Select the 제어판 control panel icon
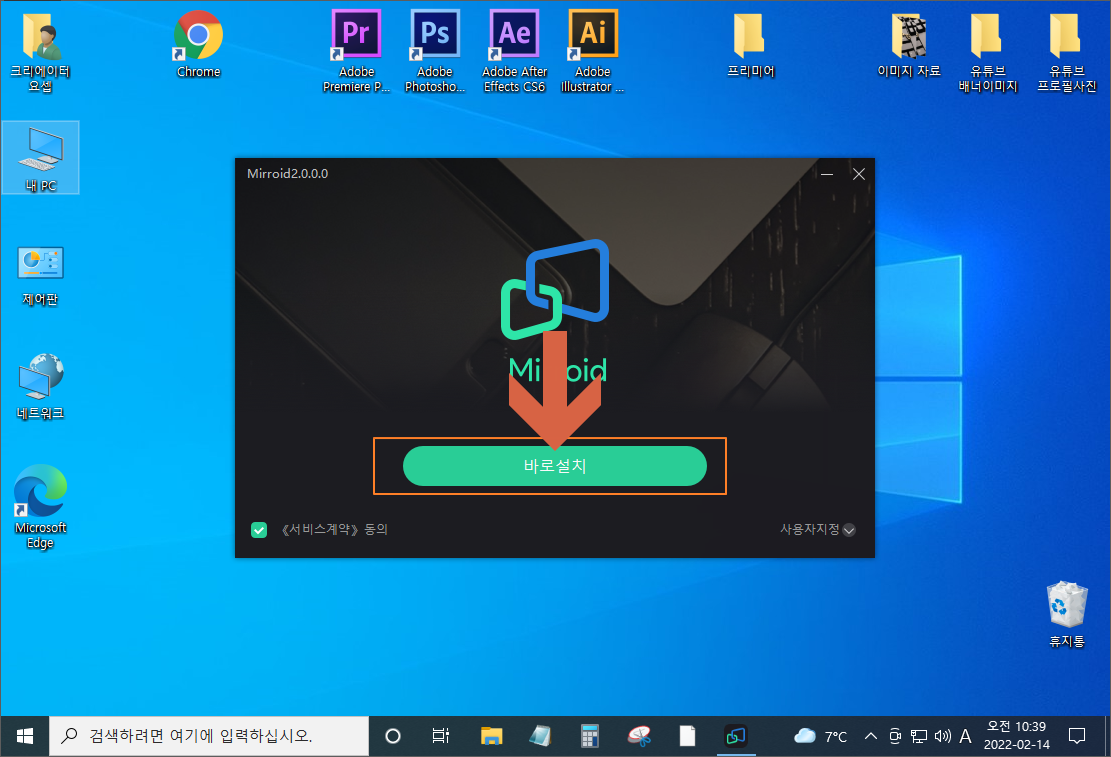This screenshot has width=1111, height=757. 40,276
